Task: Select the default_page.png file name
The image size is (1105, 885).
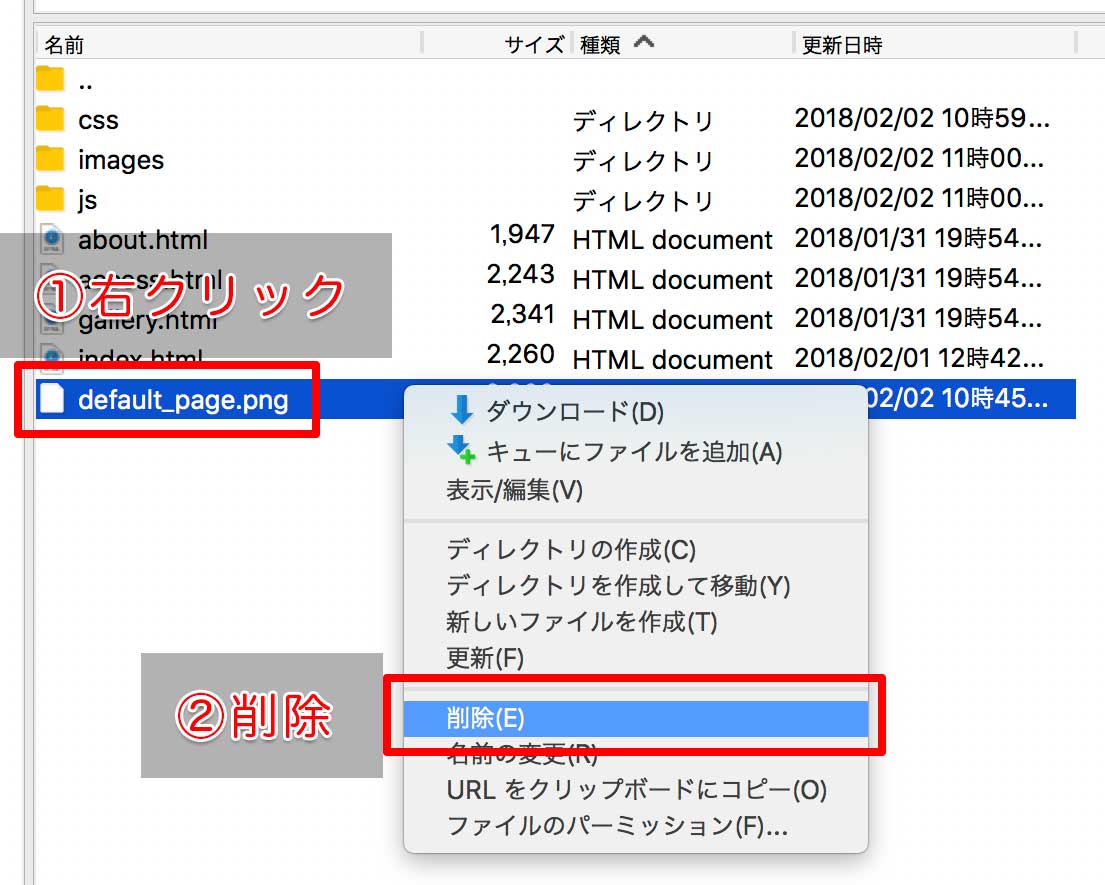Action: (183, 400)
